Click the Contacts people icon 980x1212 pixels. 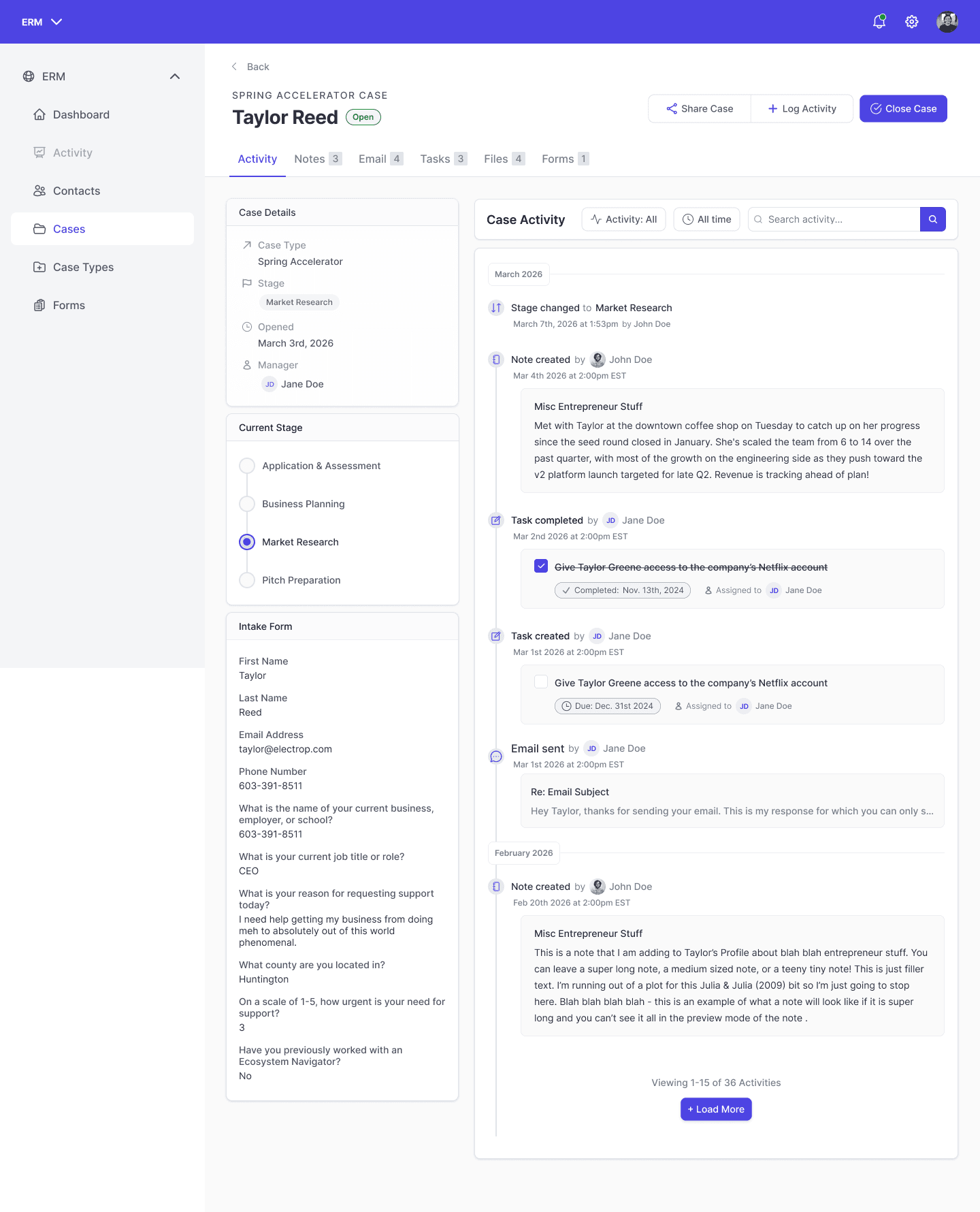(39, 191)
